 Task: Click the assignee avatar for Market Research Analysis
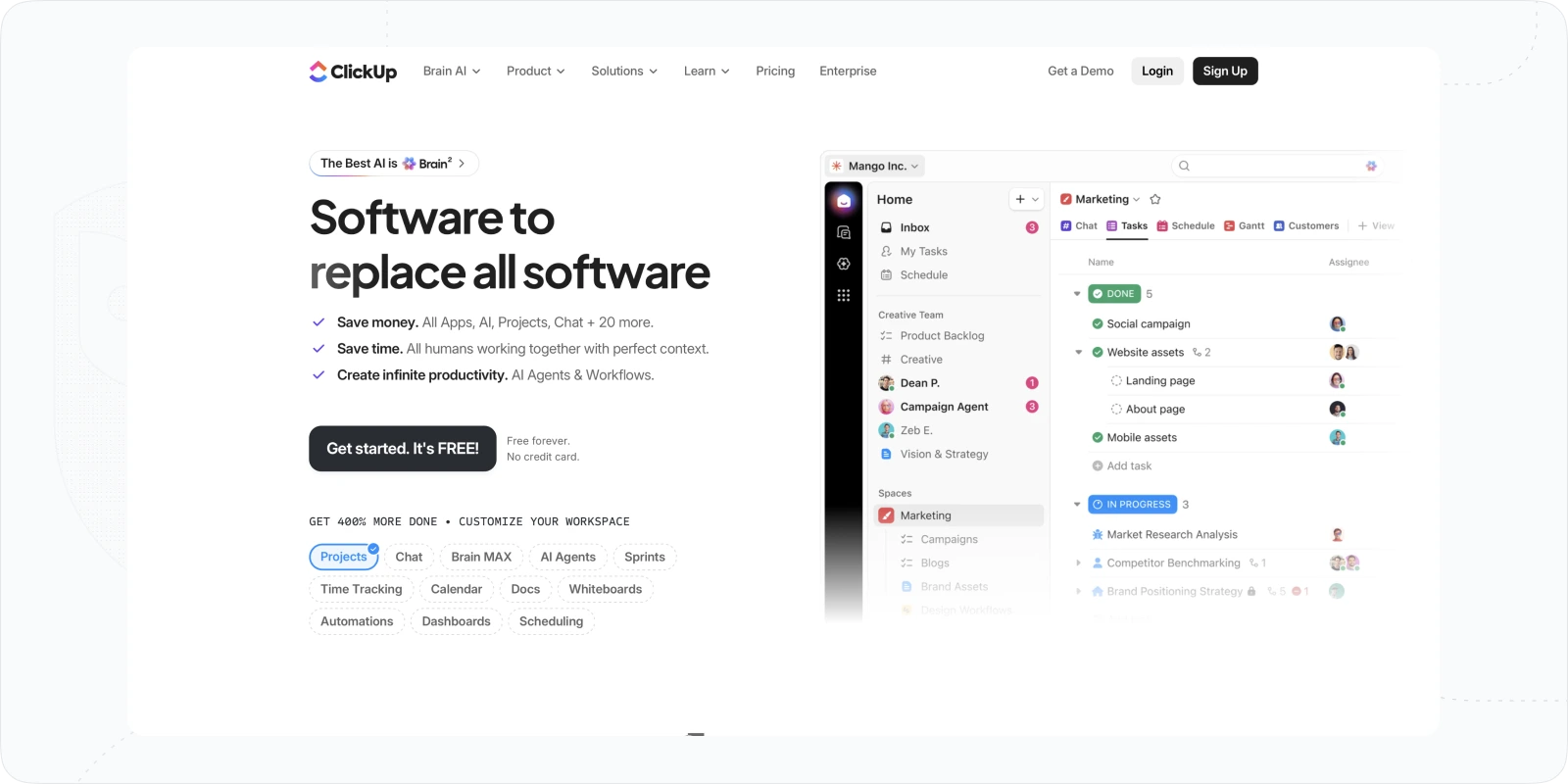click(x=1337, y=535)
